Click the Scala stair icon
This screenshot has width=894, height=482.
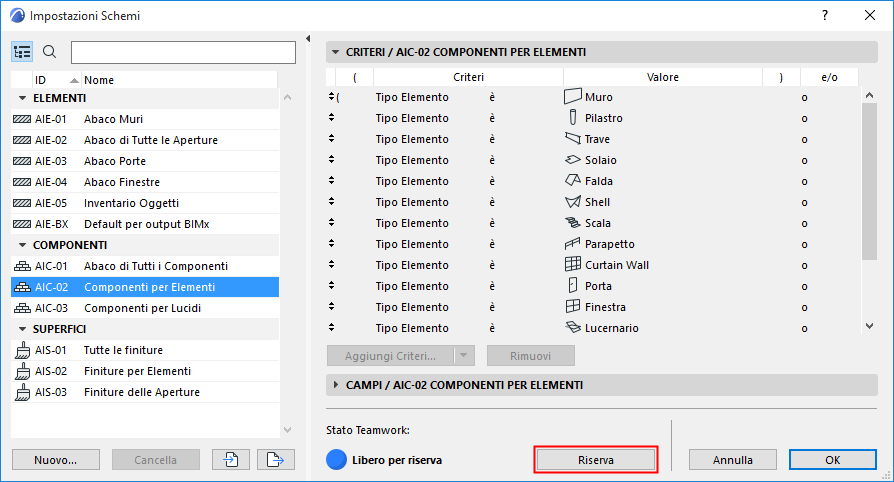point(572,223)
